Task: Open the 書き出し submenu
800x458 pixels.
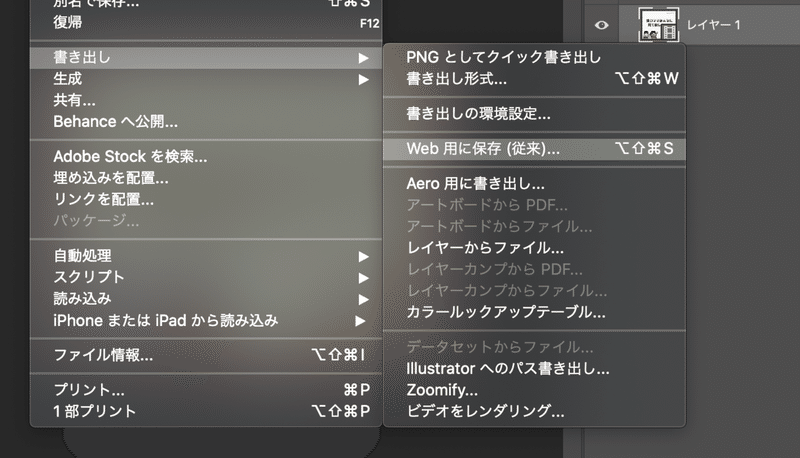Action: pyautogui.click(x=206, y=58)
